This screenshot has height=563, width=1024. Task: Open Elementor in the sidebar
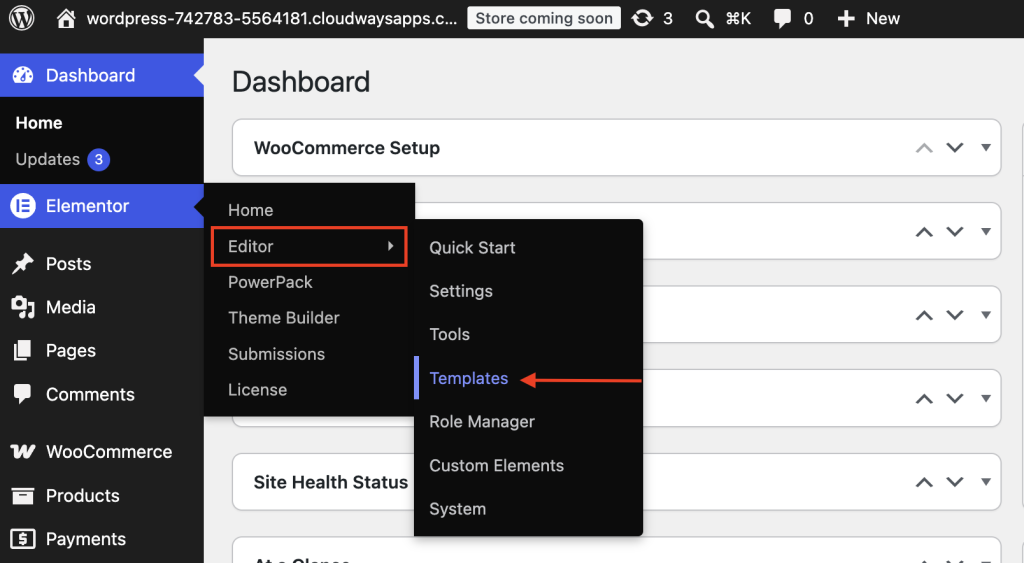[x=102, y=206]
